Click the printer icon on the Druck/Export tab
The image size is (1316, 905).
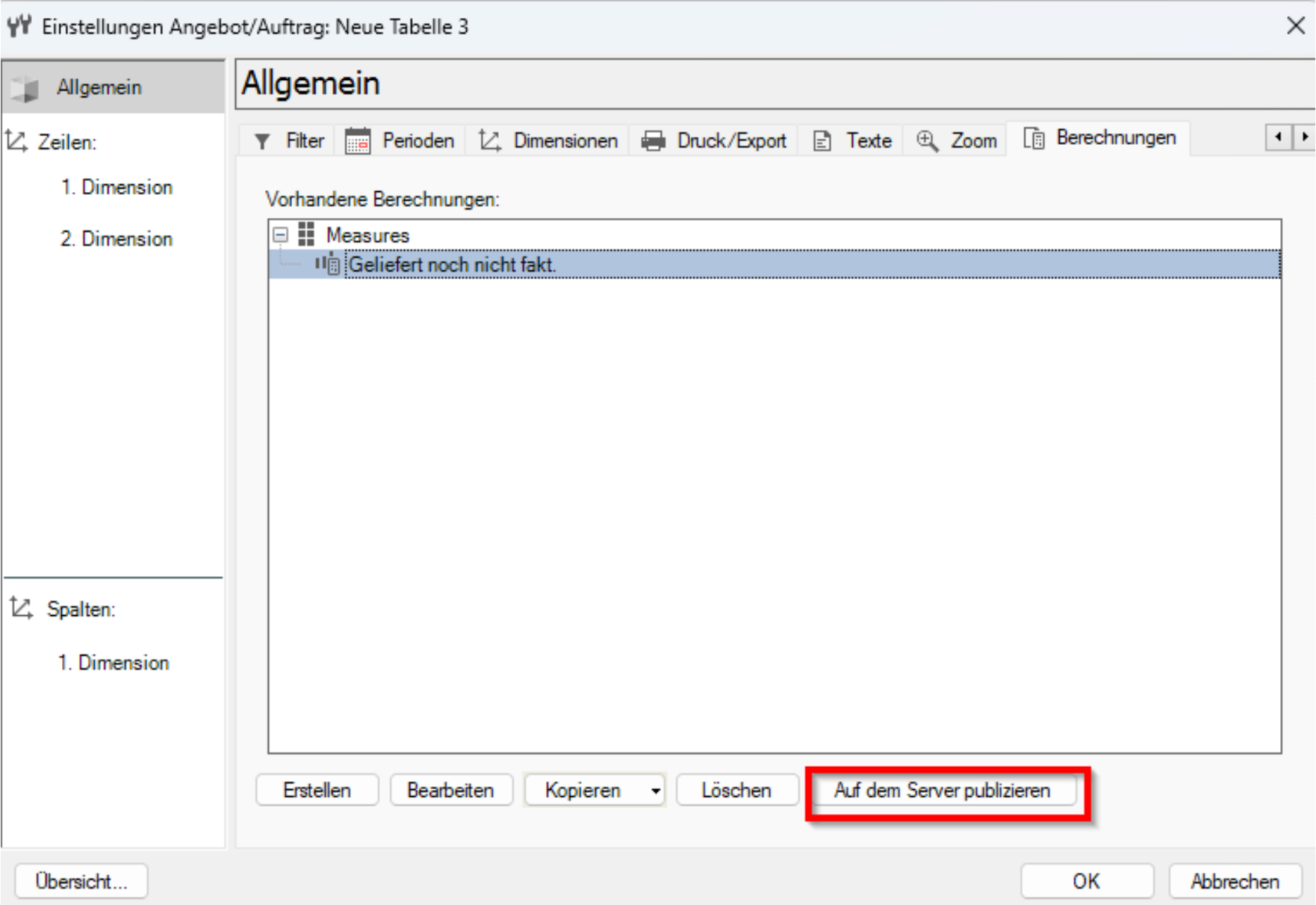[653, 141]
